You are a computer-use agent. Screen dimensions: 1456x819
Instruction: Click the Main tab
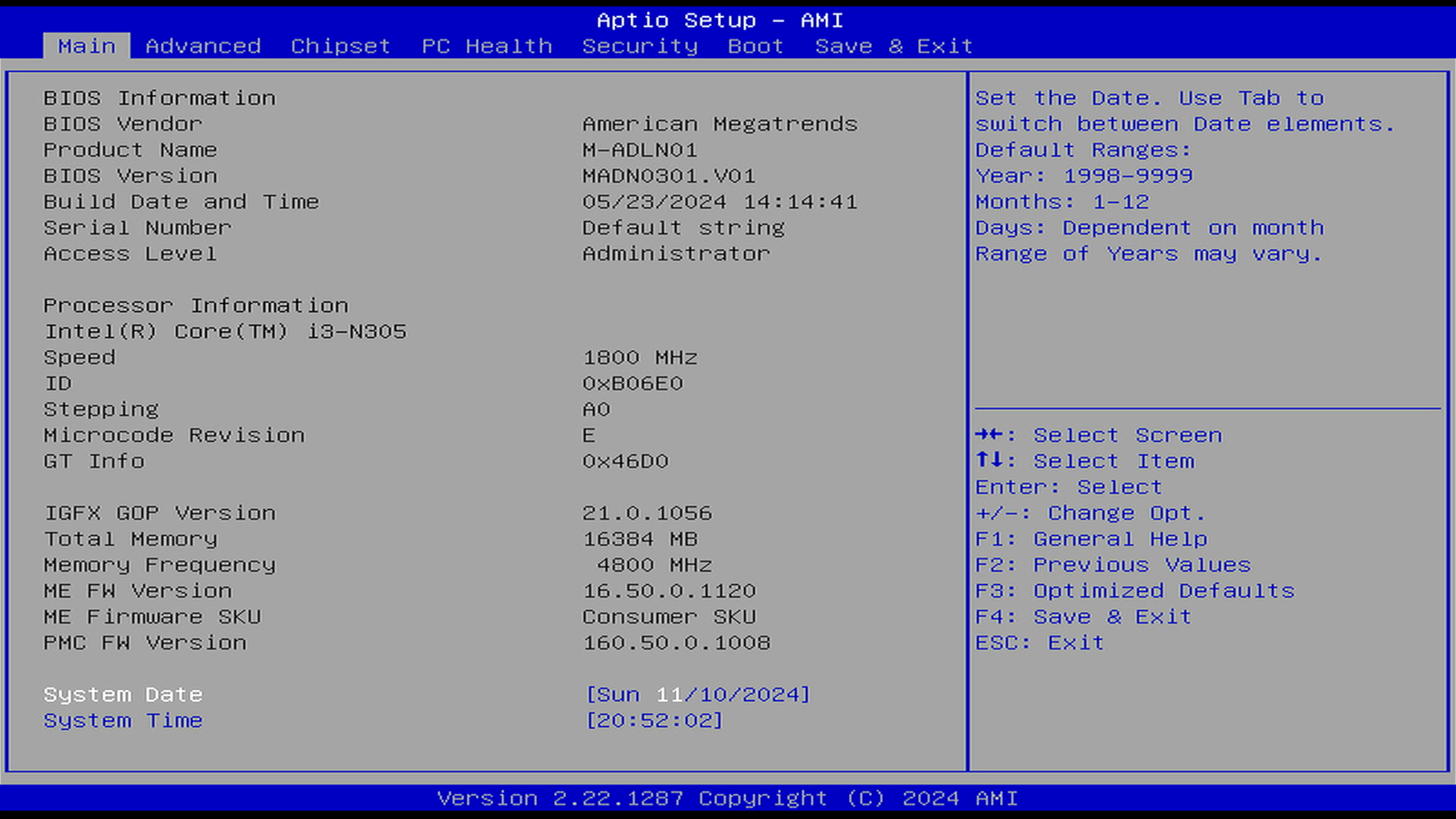click(x=86, y=46)
